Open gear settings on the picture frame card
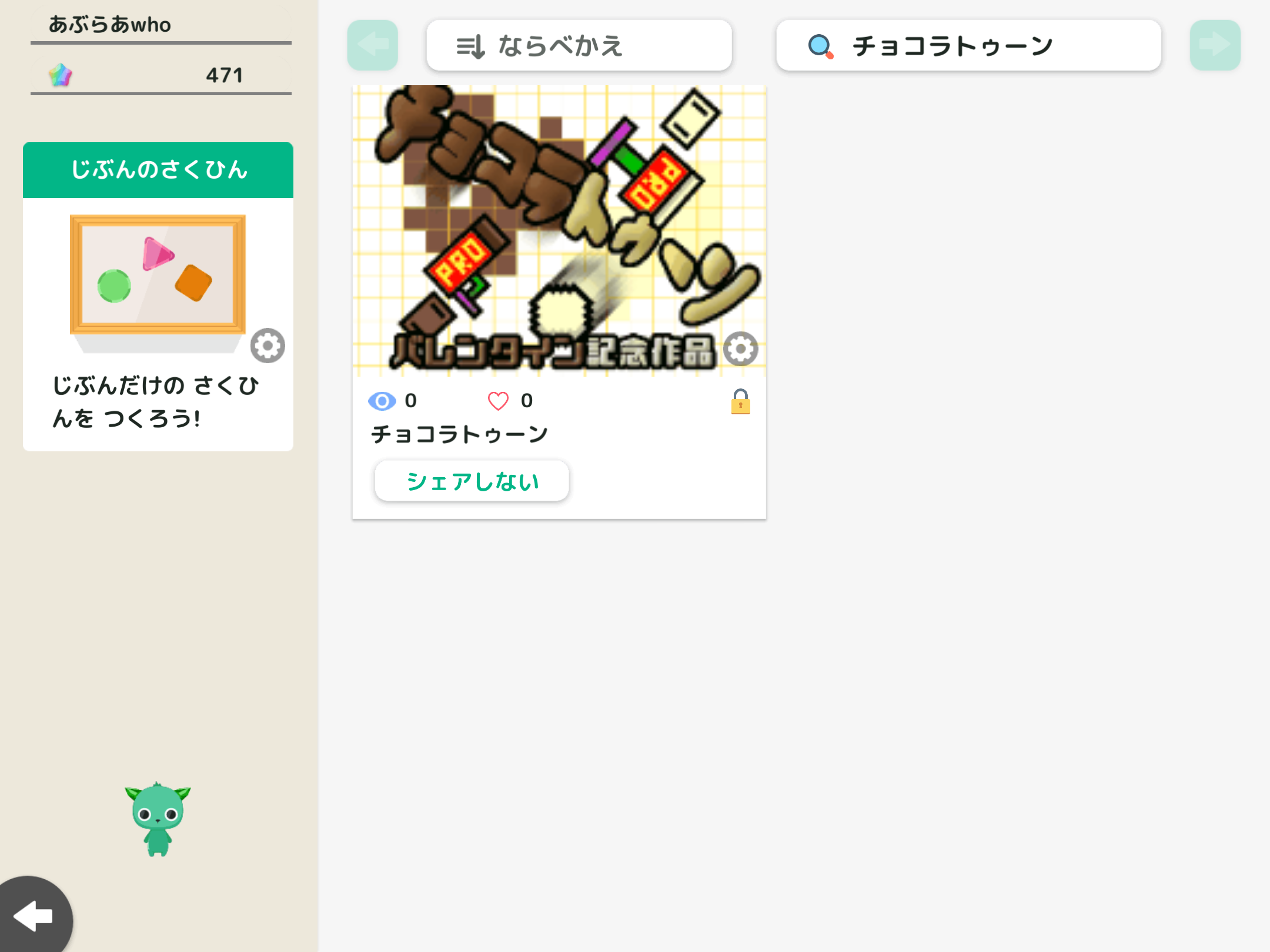The image size is (1270, 952). tap(268, 346)
